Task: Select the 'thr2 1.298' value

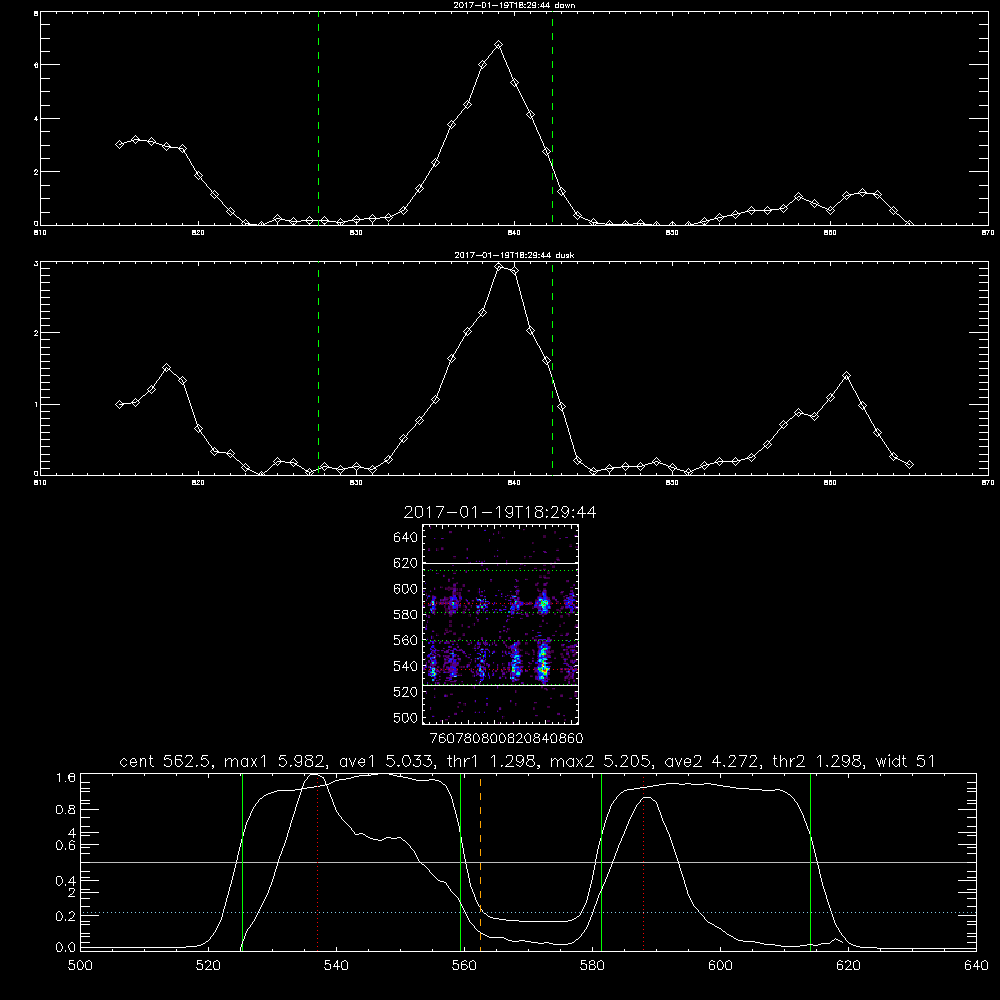Action: (818, 761)
